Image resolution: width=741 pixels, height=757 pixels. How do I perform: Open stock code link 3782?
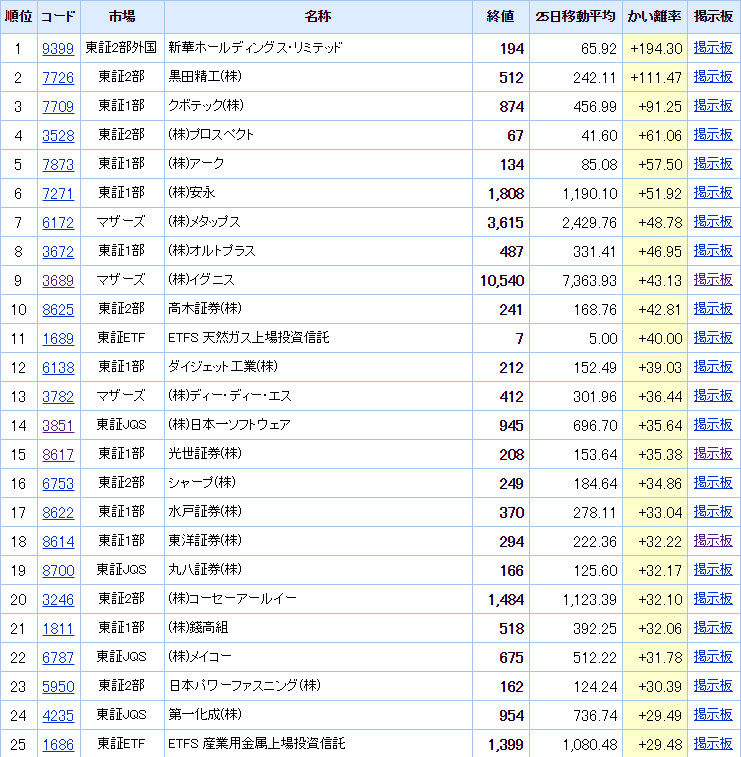[x=58, y=396]
